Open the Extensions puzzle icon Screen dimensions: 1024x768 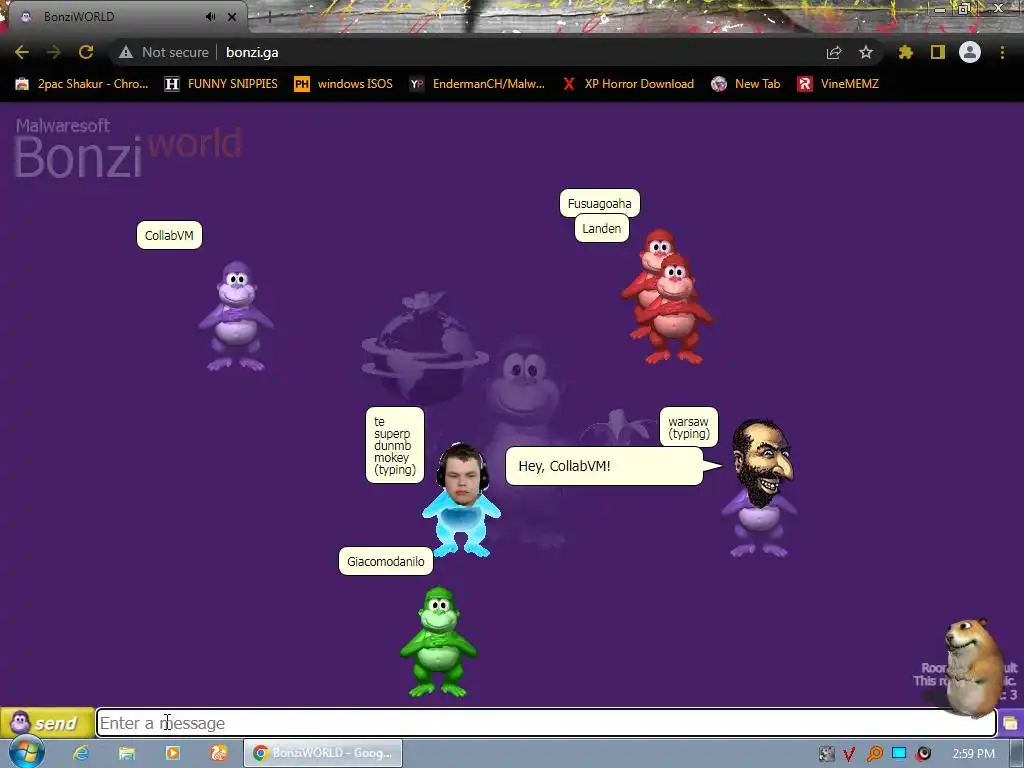[906, 52]
